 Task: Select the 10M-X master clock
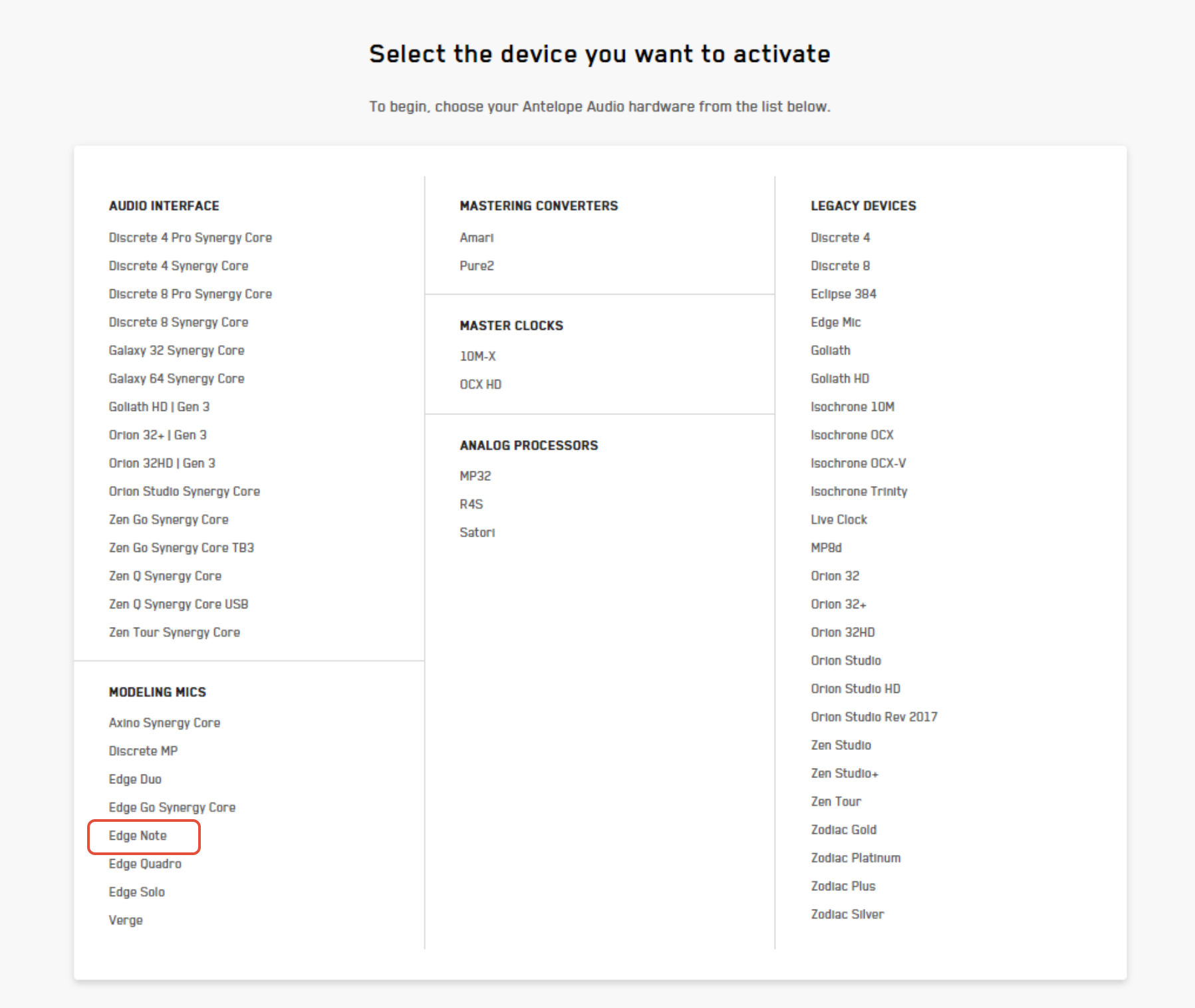click(477, 356)
